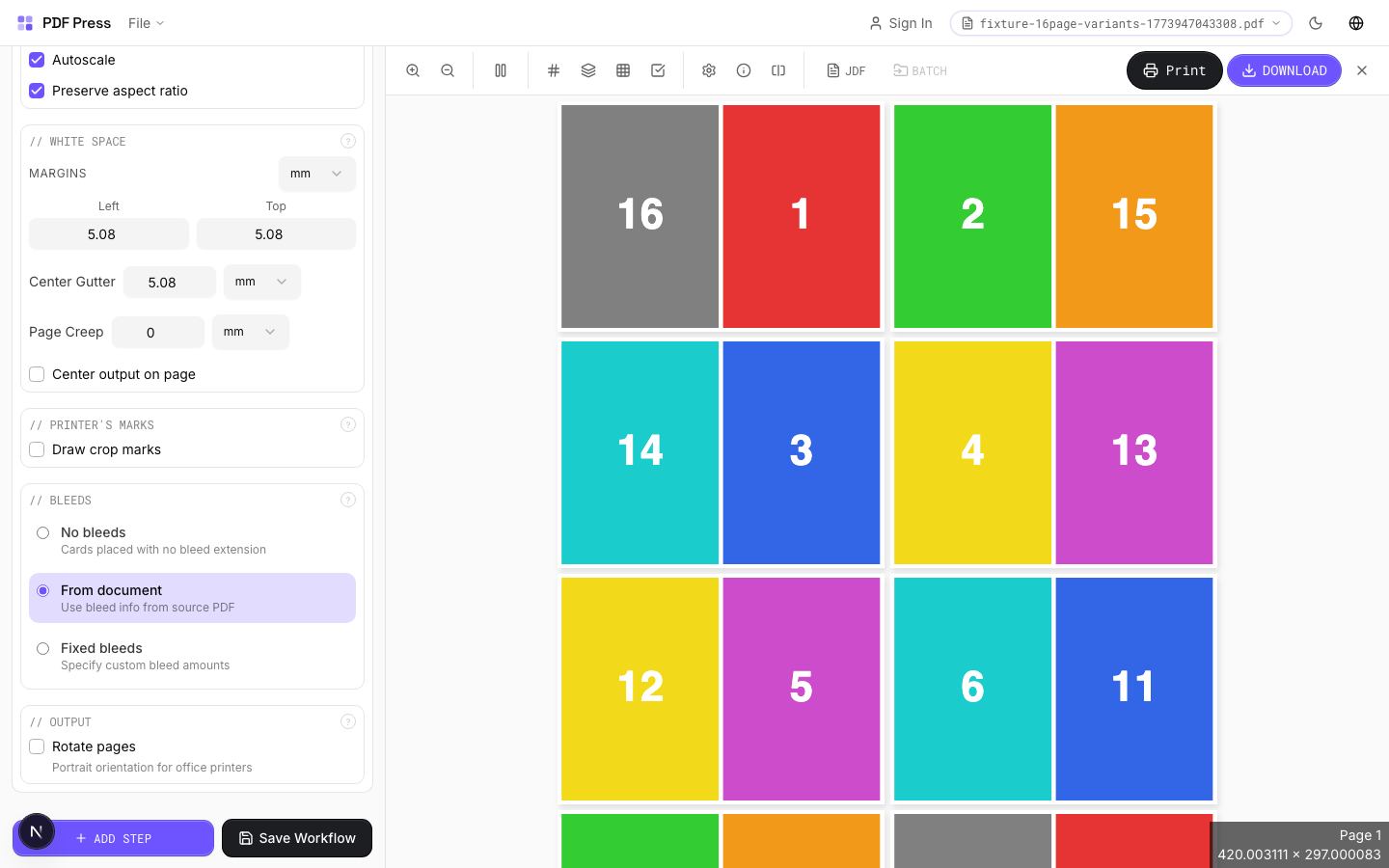
Task: Select the grid layout toolbar icon
Action: [x=623, y=69]
